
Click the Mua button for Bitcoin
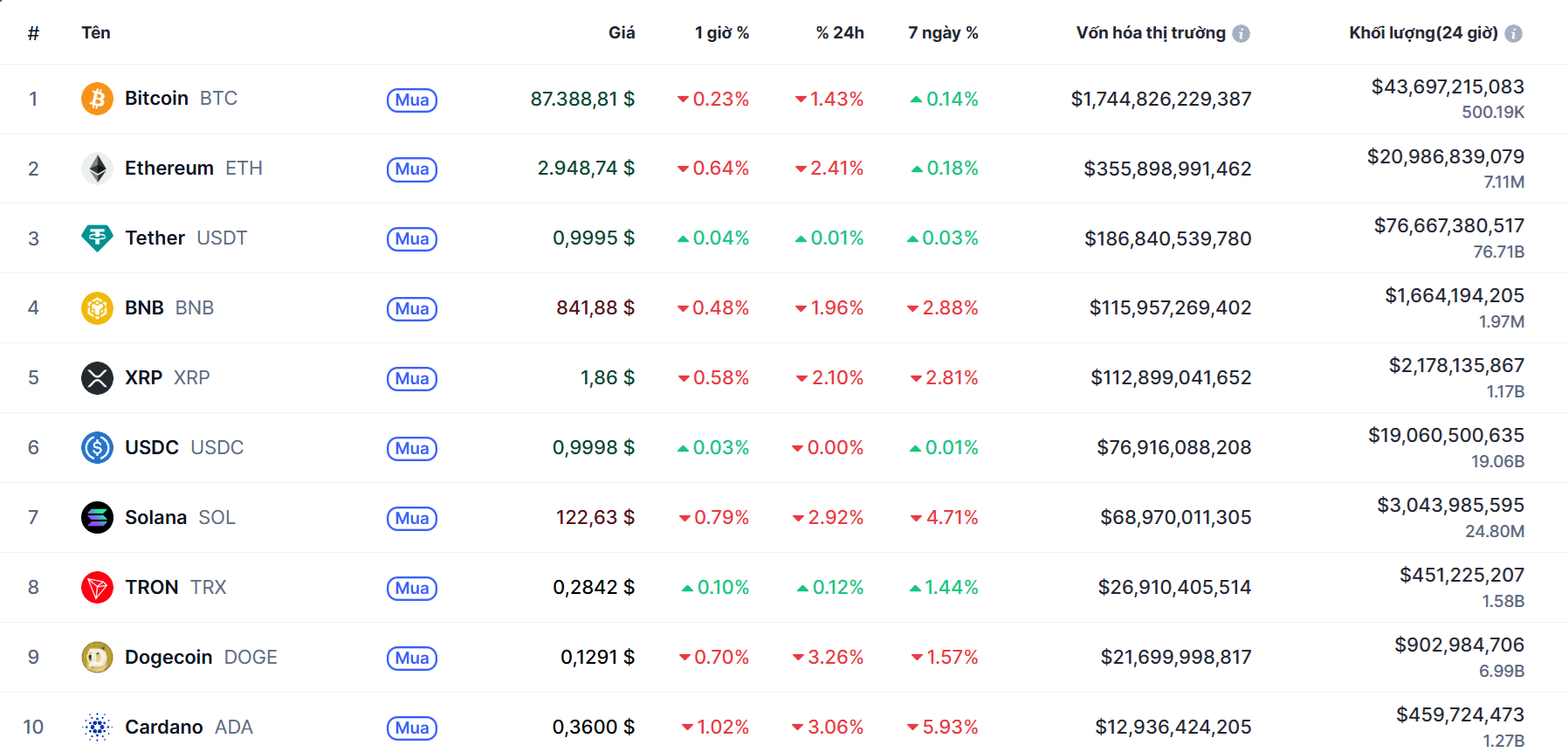[412, 100]
